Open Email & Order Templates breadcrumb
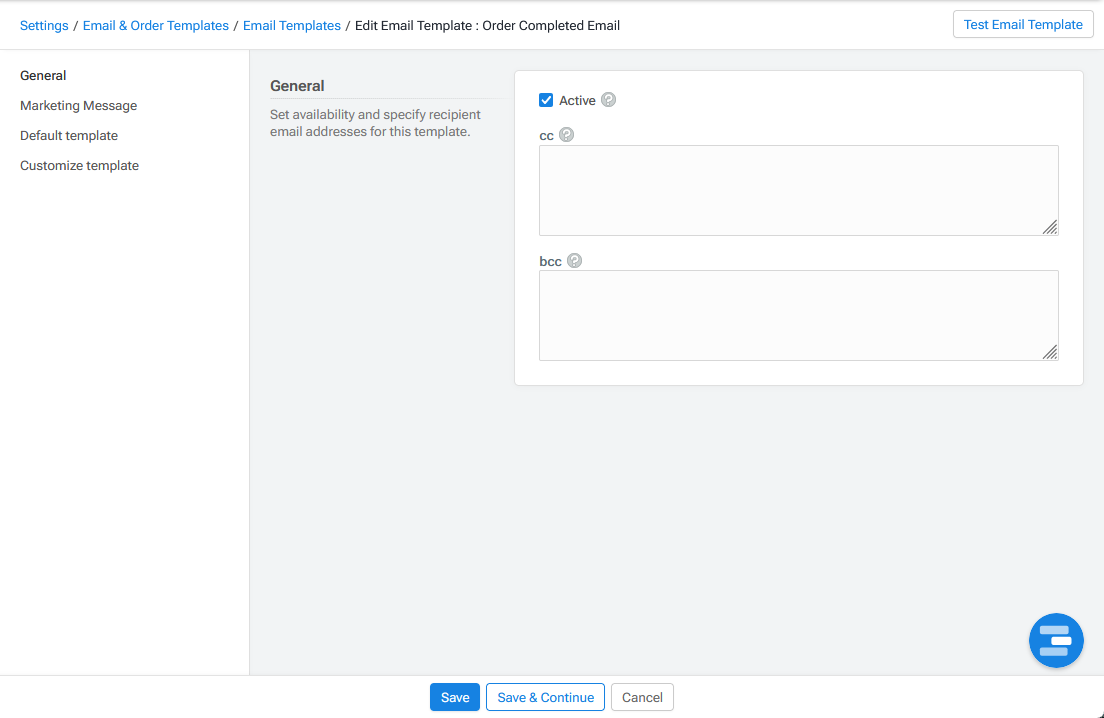 pyautogui.click(x=156, y=25)
